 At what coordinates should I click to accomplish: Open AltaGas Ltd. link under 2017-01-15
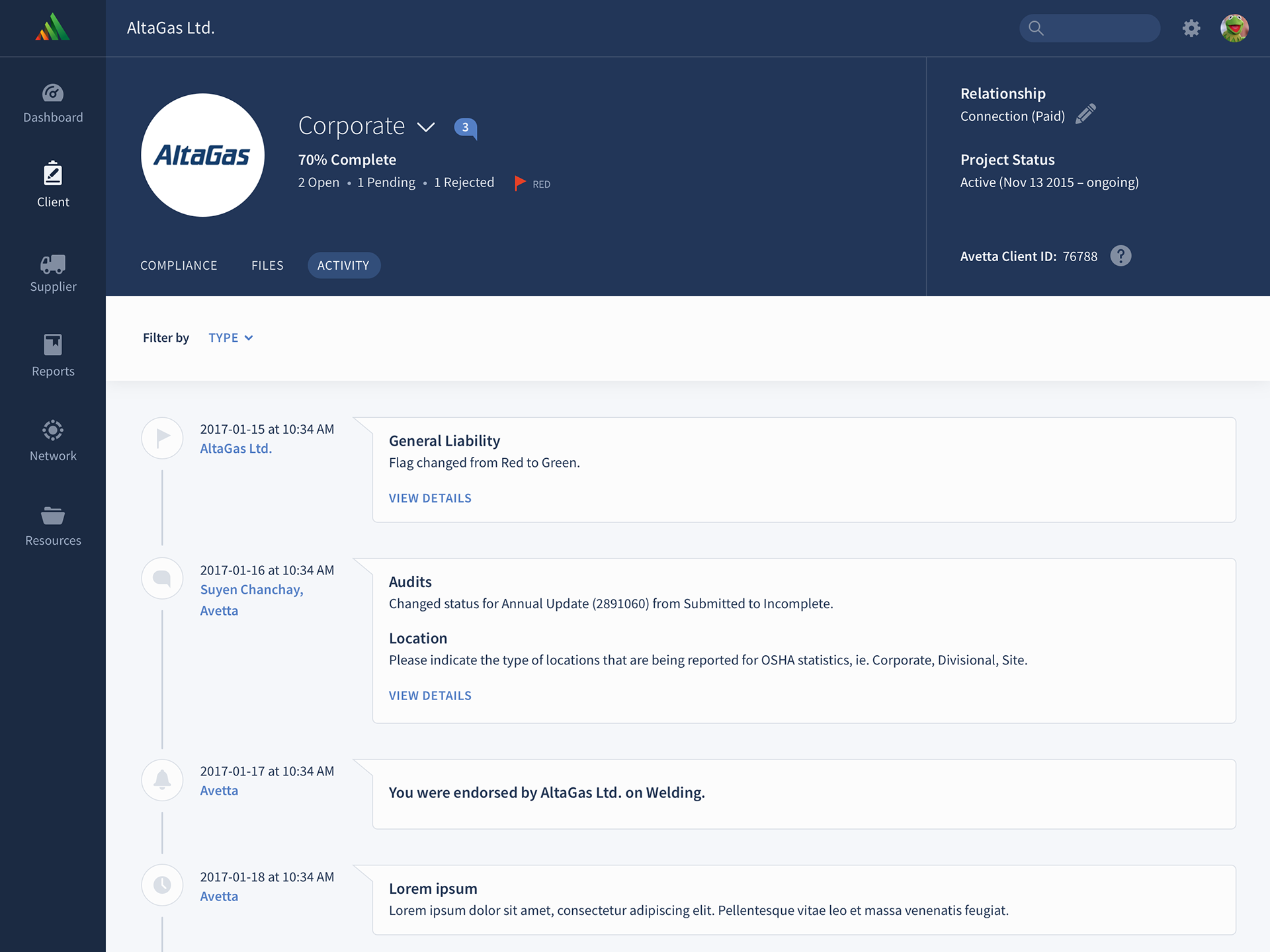click(x=236, y=449)
